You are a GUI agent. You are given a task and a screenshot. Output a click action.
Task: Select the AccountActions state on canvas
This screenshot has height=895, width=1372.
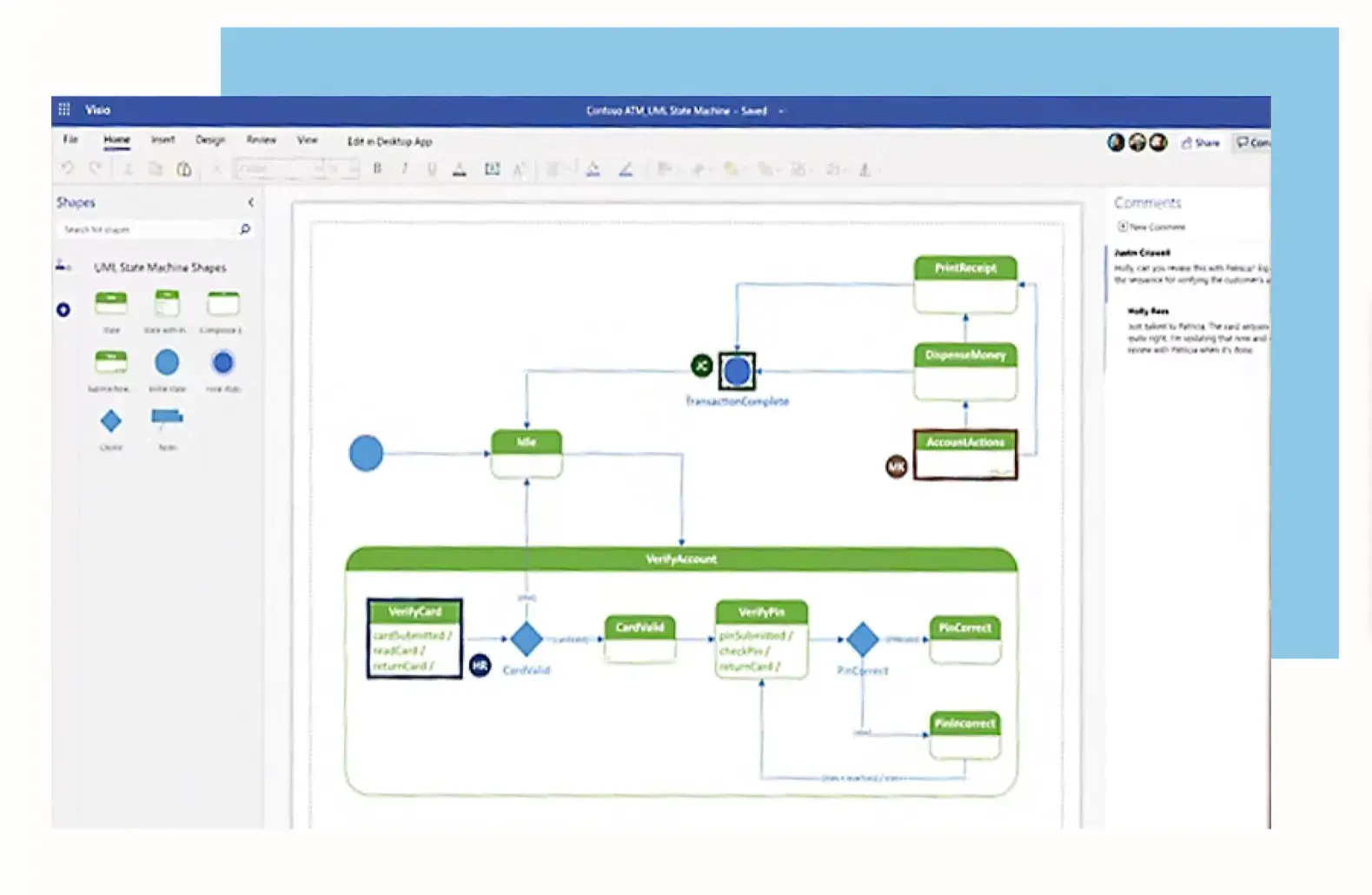point(965,454)
